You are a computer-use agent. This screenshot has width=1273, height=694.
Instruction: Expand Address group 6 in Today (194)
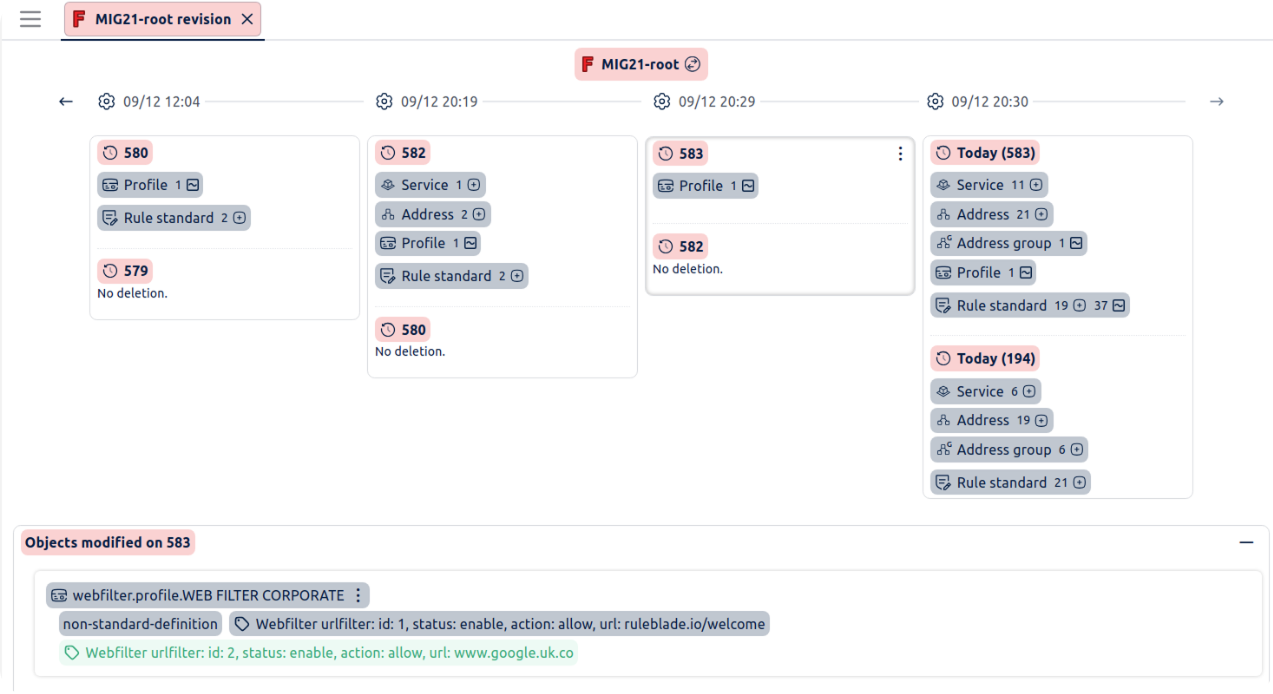(x=1077, y=450)
